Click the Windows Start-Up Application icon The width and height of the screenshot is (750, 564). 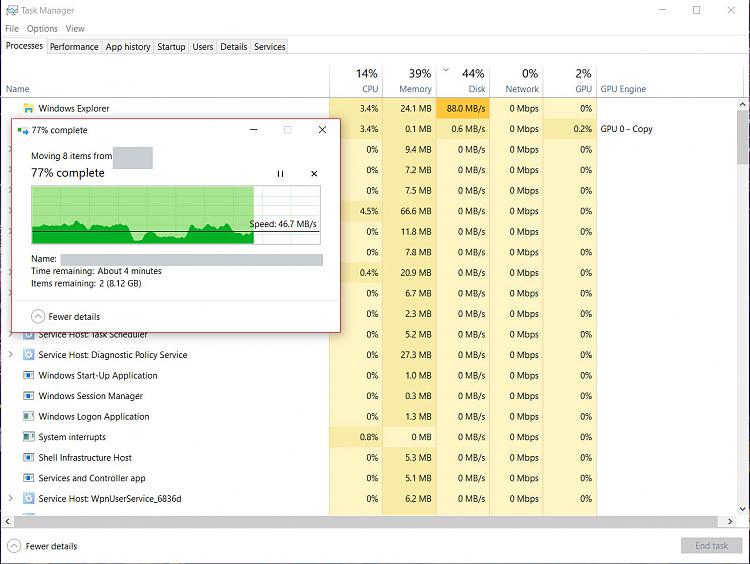29,375
